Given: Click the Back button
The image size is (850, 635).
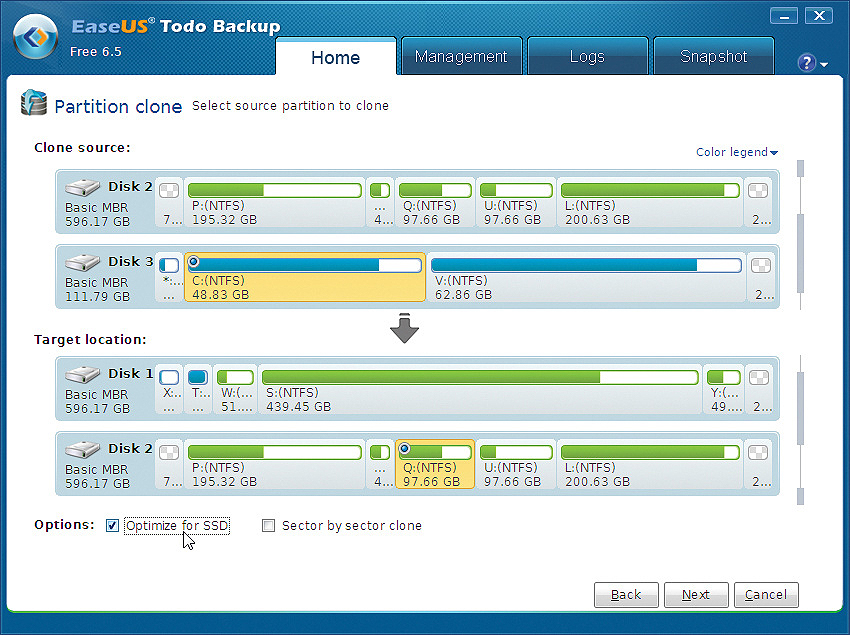Looking at the screenshot, I should (x=626, y=595).
